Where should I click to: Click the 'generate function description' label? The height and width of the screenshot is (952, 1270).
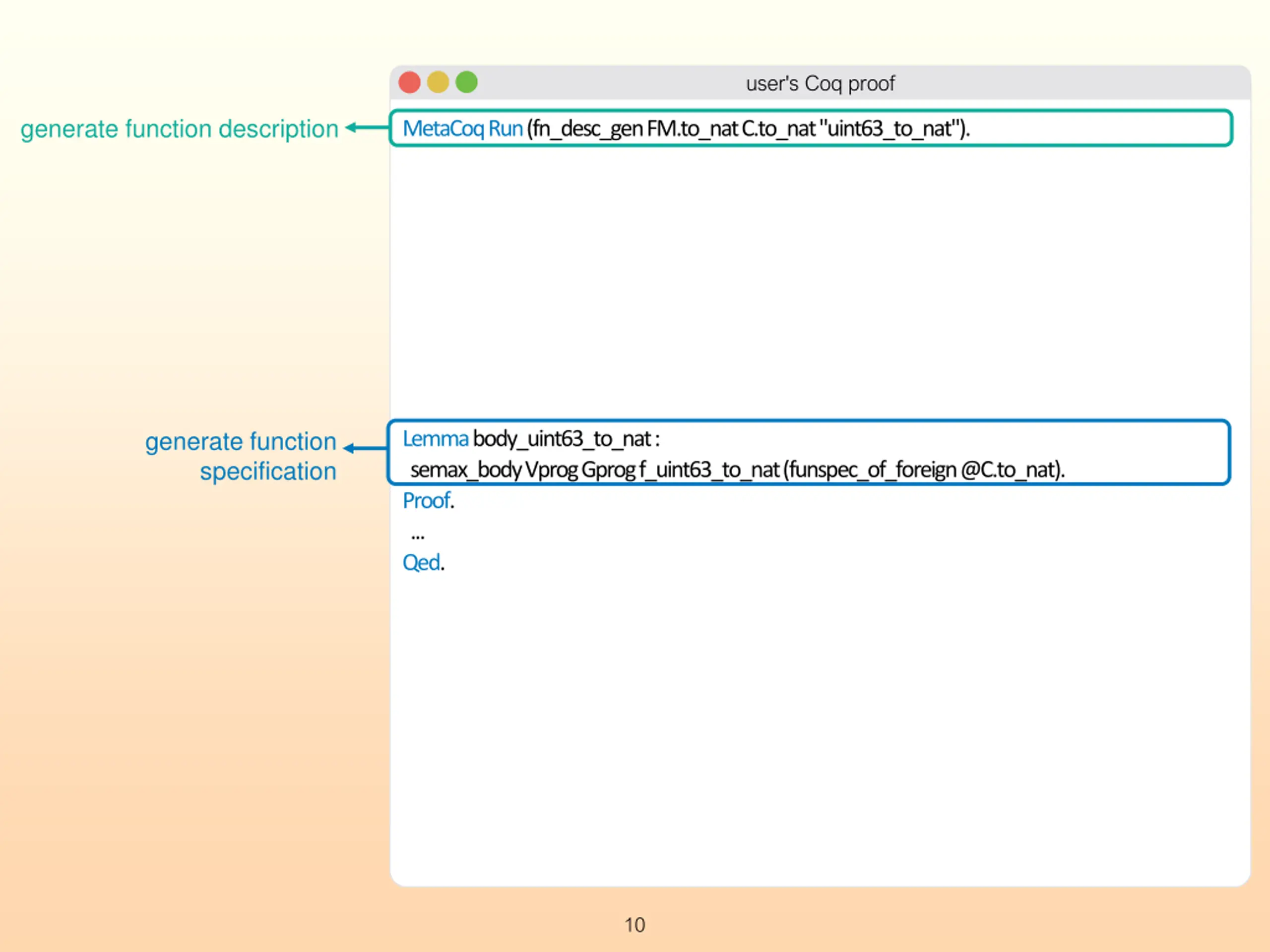[x=180, y=129]
